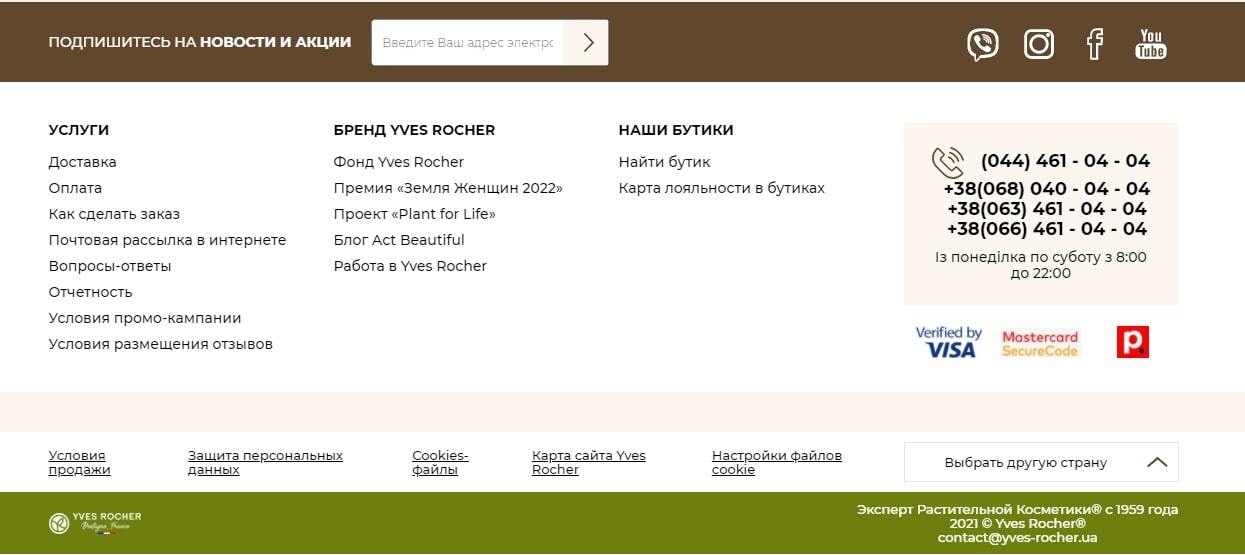
Task: Click the НАШИ БУТИКИ heading
Action: pyautogui.click(x=676, y=130)
